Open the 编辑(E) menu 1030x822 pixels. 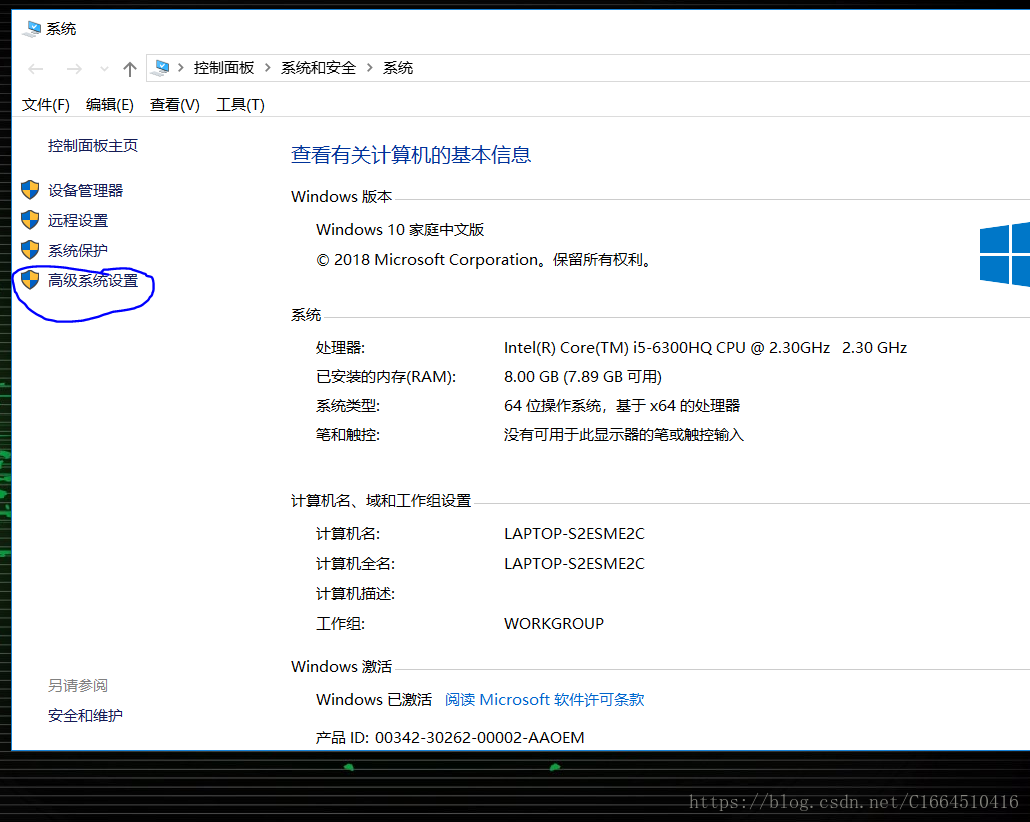click(109, 104)
